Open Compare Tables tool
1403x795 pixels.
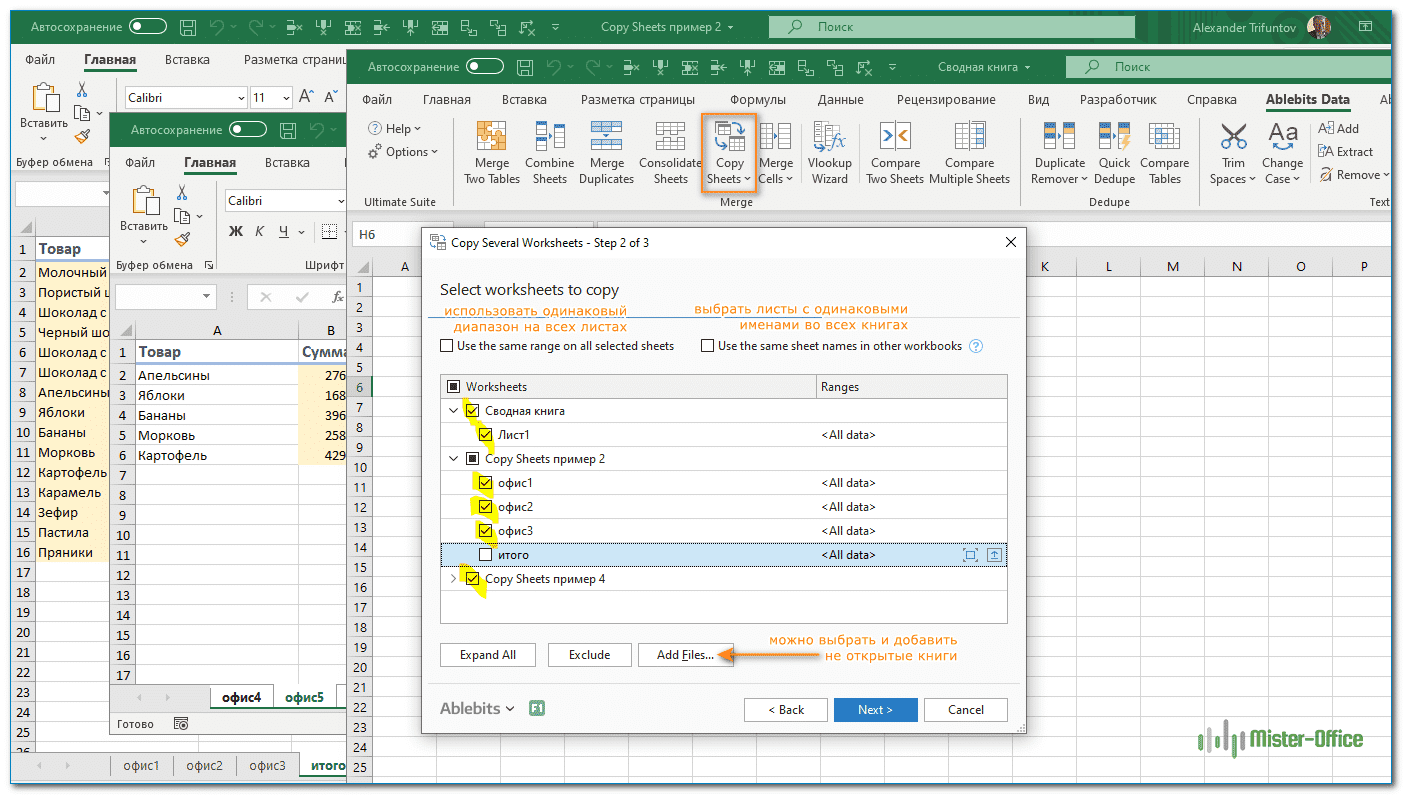[x=1165, y=153]
